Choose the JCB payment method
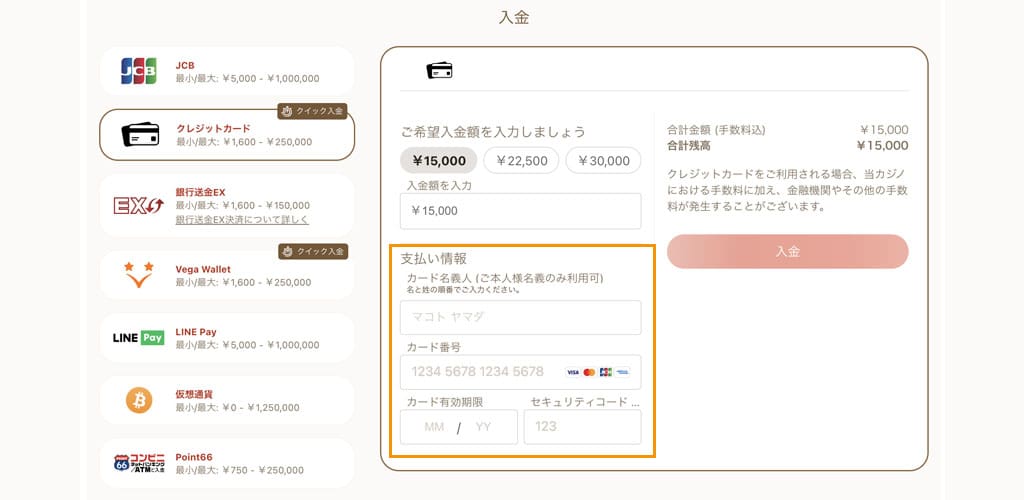The image size is (1024, 500). (x=227, y=71)
